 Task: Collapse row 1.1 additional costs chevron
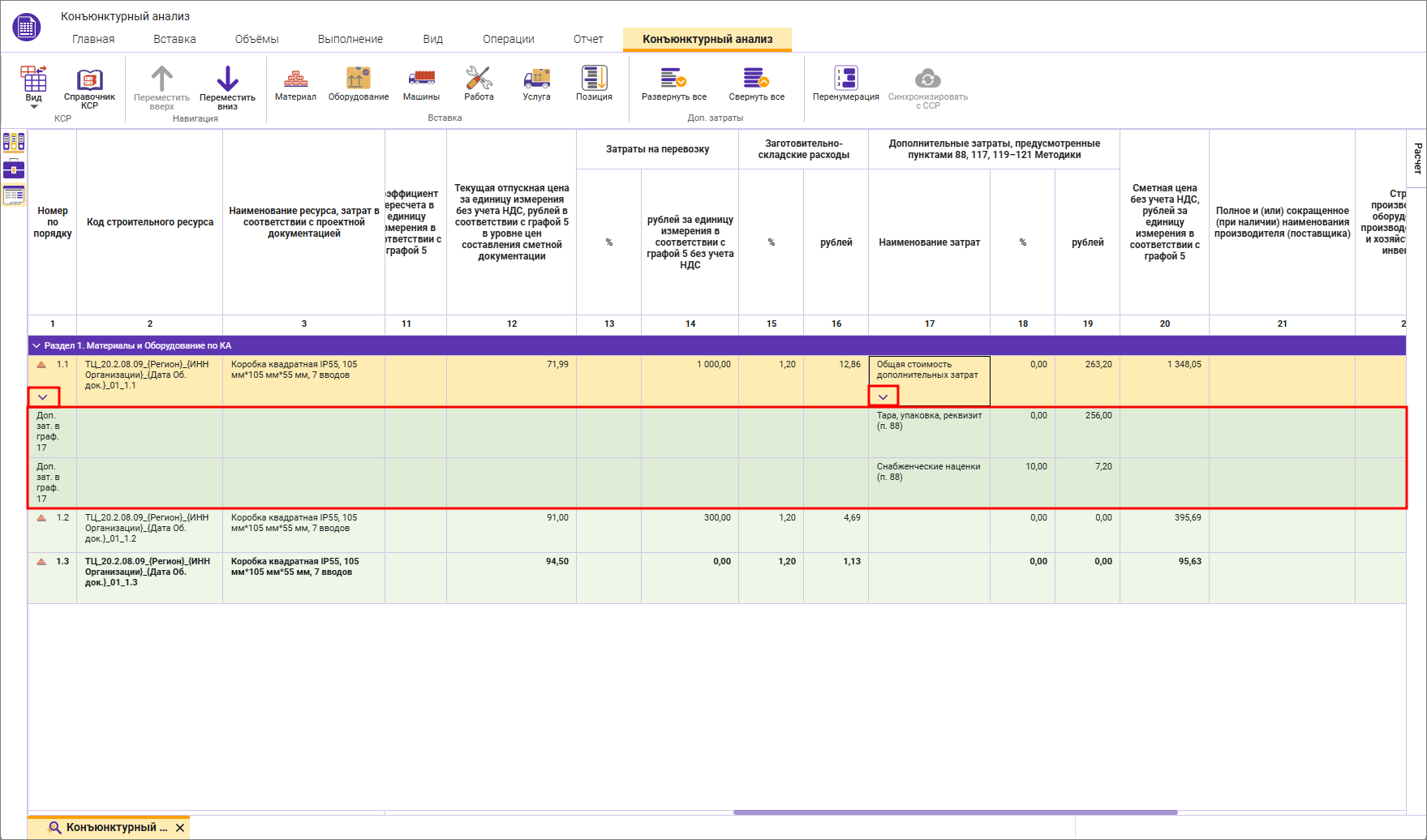(43, 397)
